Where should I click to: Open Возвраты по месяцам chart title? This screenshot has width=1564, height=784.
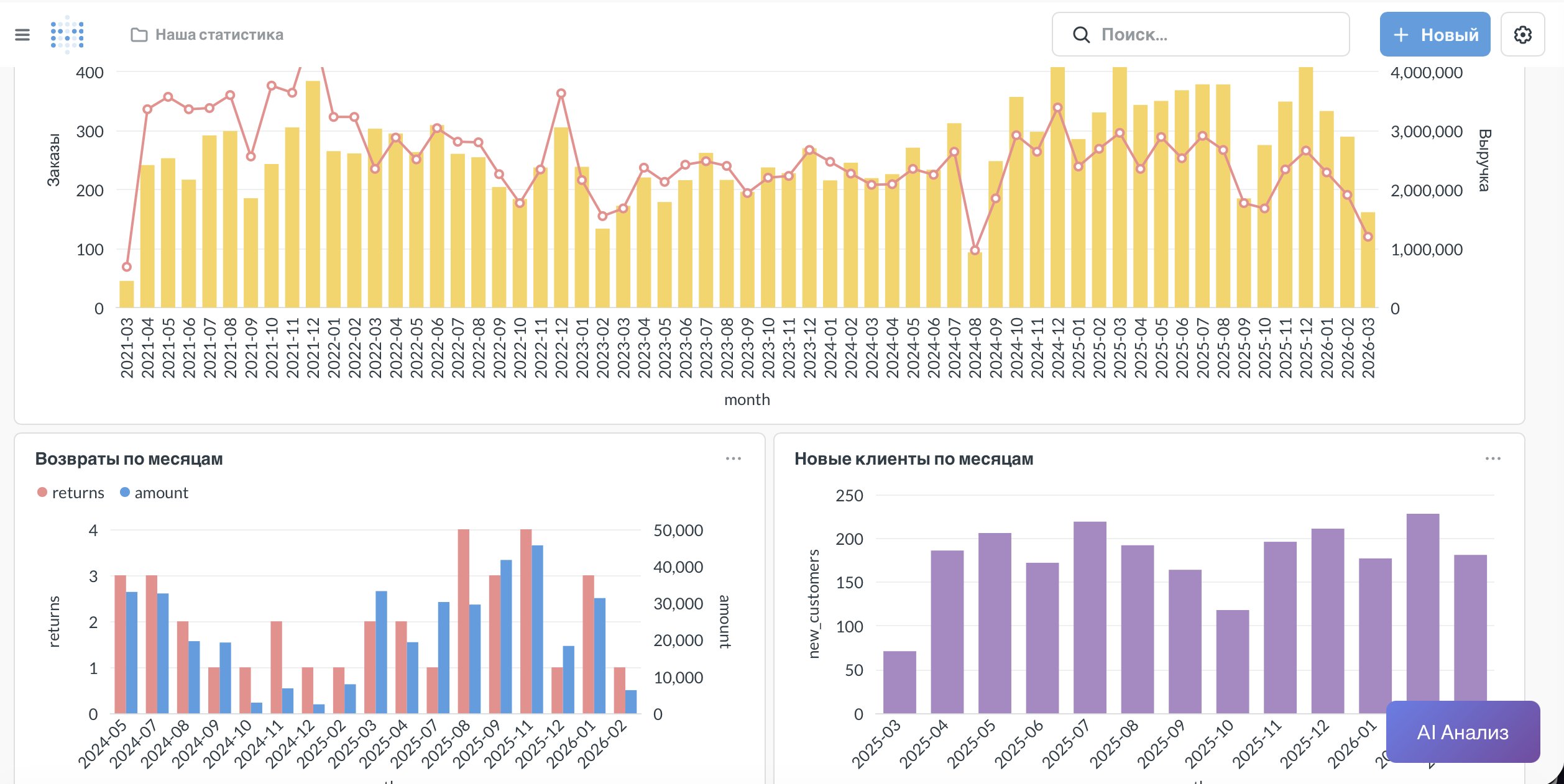[x=129, y=459]
